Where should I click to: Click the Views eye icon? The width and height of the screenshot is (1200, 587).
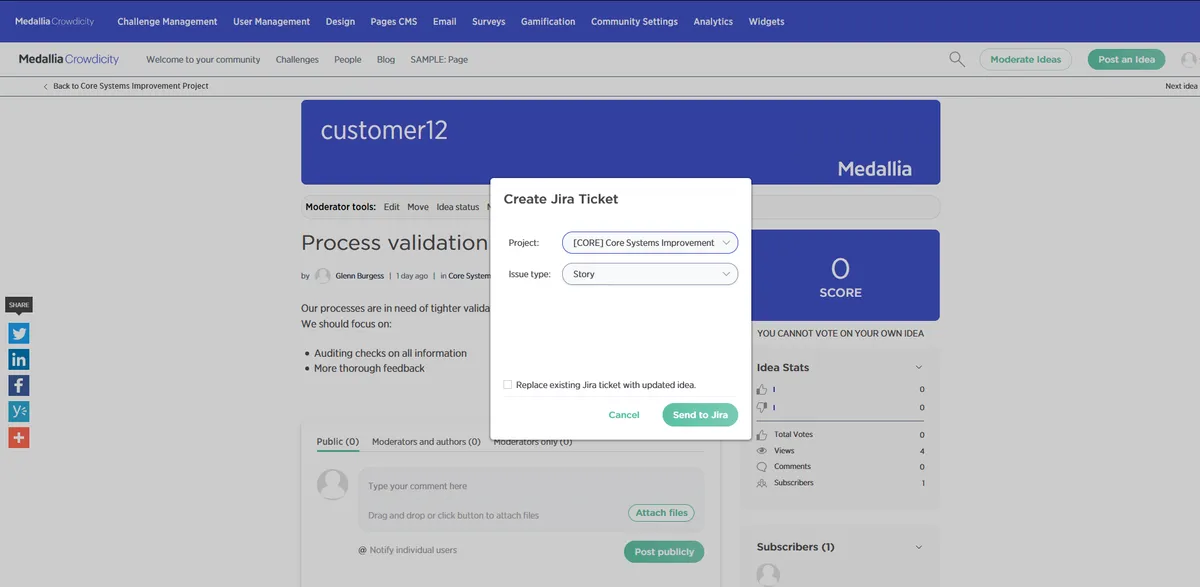(x=762, y=451)
